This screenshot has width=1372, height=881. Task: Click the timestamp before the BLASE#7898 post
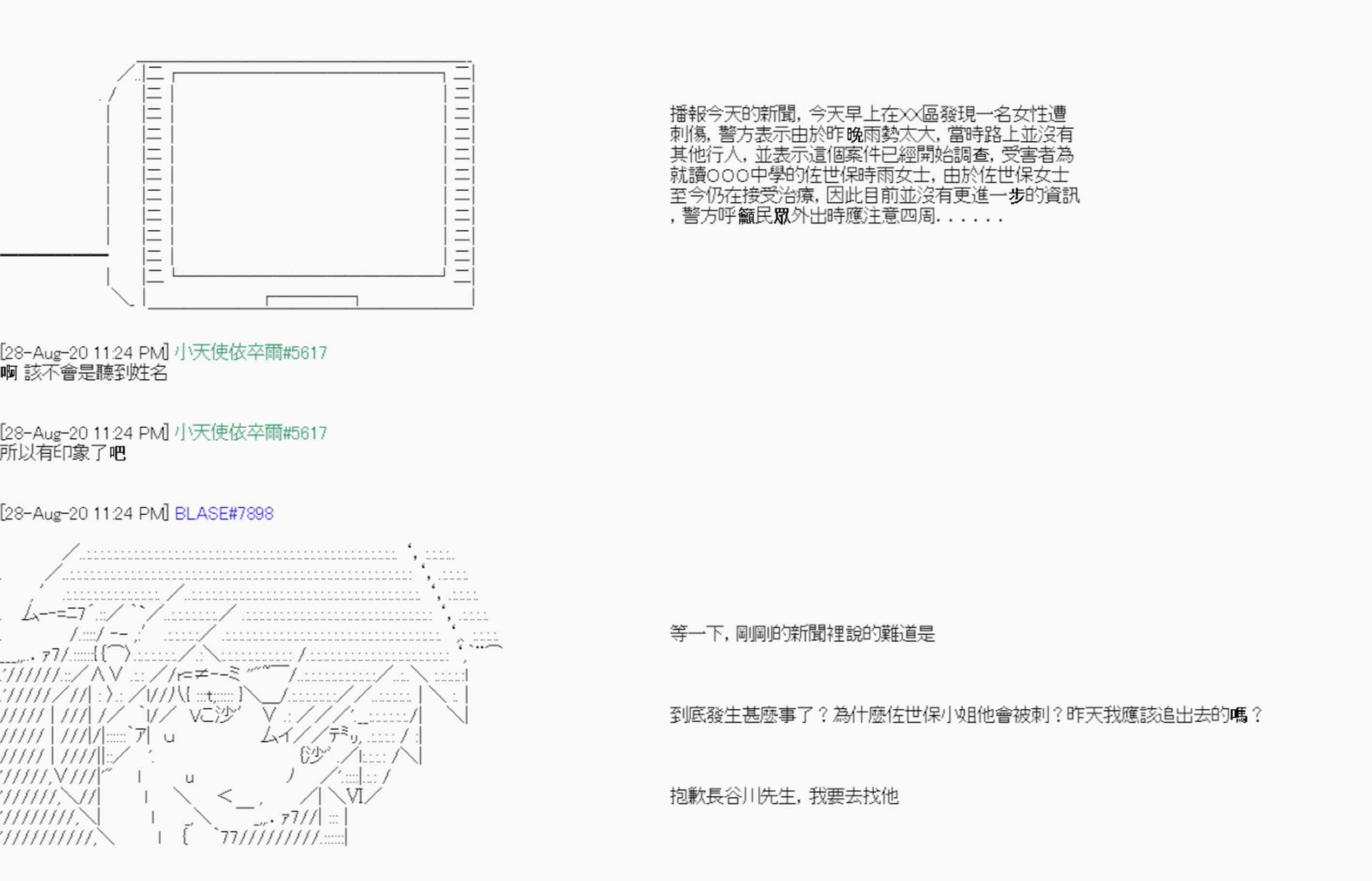click(85, 514)
